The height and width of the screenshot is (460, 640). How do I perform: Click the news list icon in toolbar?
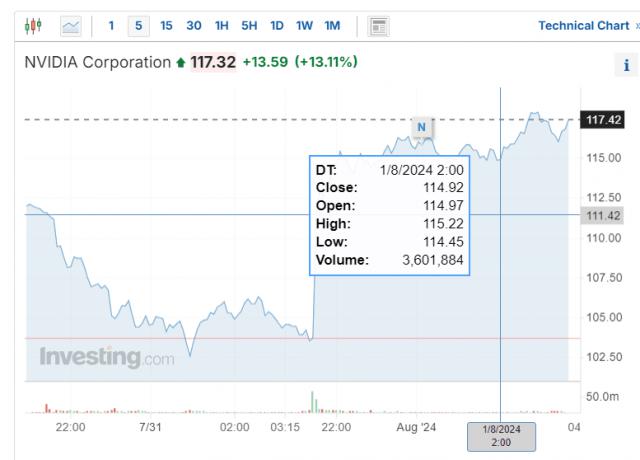(379, 25)
